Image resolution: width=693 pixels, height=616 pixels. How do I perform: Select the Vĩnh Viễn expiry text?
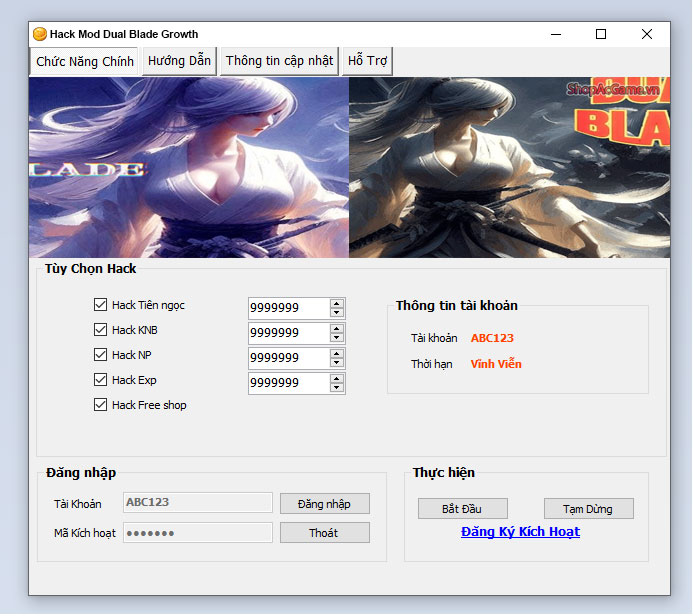point(496,364)
